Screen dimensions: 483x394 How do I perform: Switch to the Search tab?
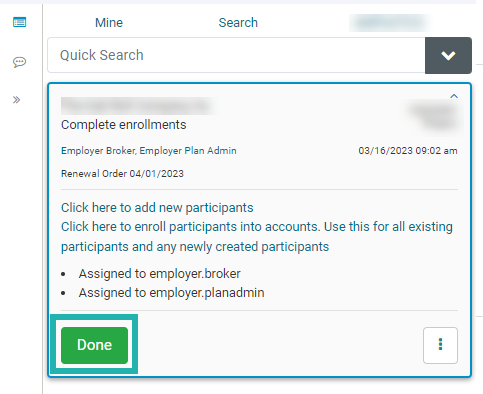(x=238, y=23)
